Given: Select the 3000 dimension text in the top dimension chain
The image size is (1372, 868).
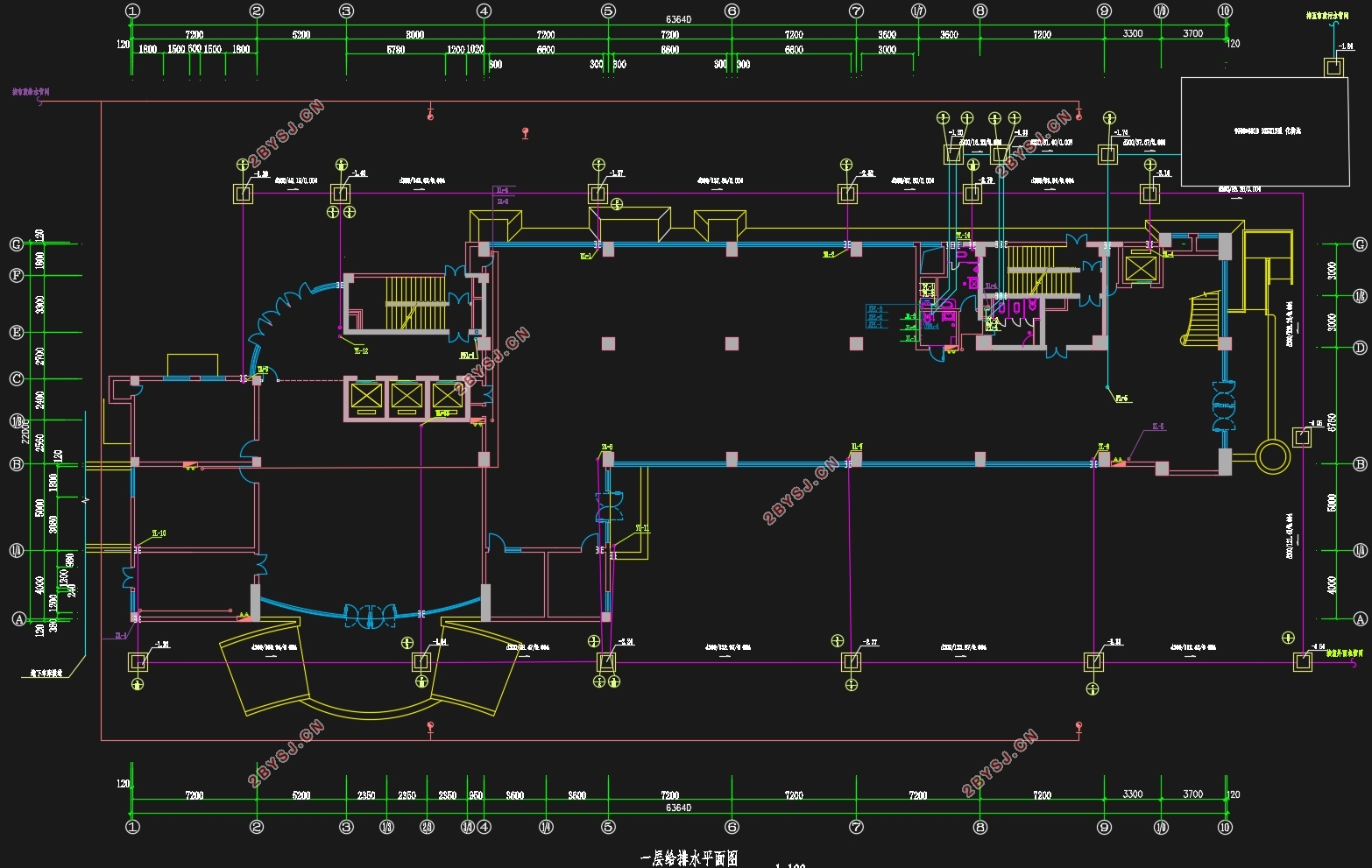Looking at the screenshot, I should [x=888, y=50].
